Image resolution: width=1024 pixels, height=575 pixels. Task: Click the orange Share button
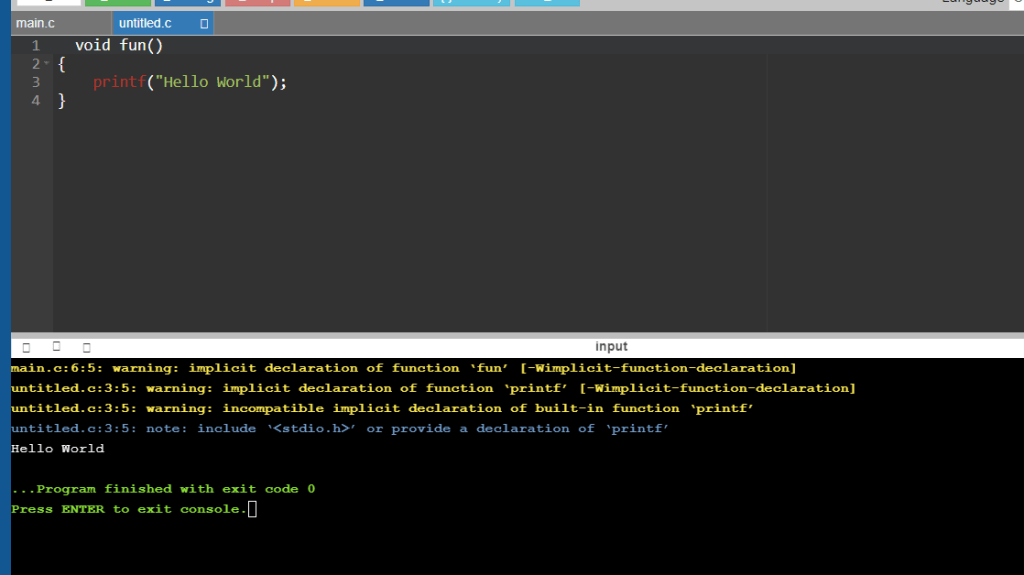[327, 2]
